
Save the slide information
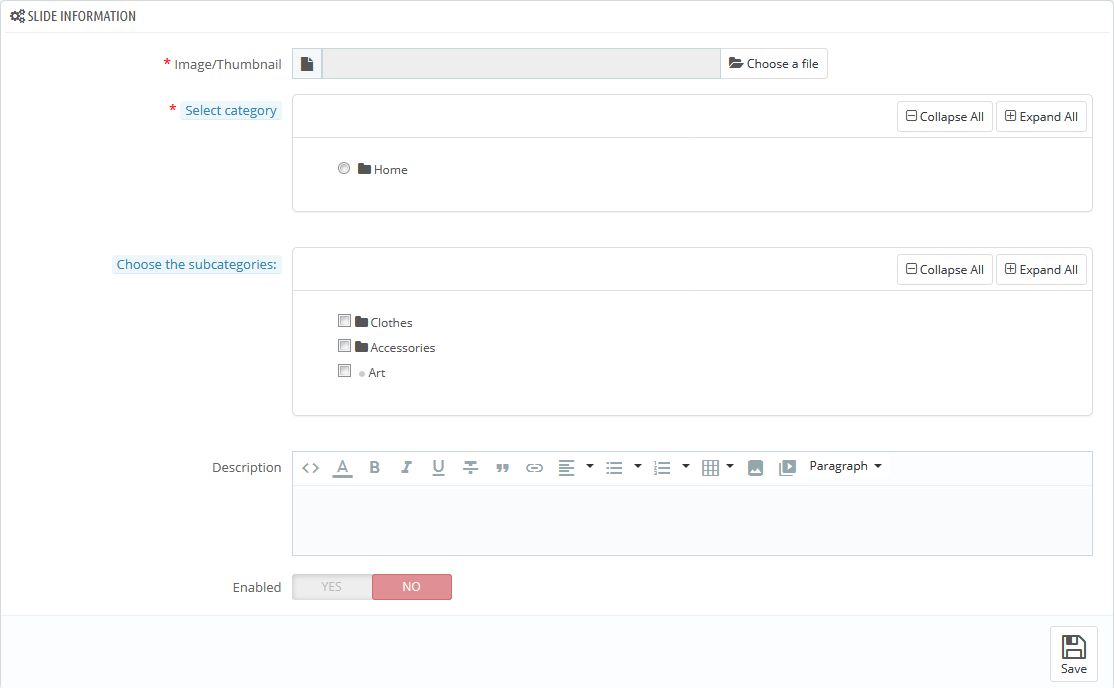[1073, 654]
